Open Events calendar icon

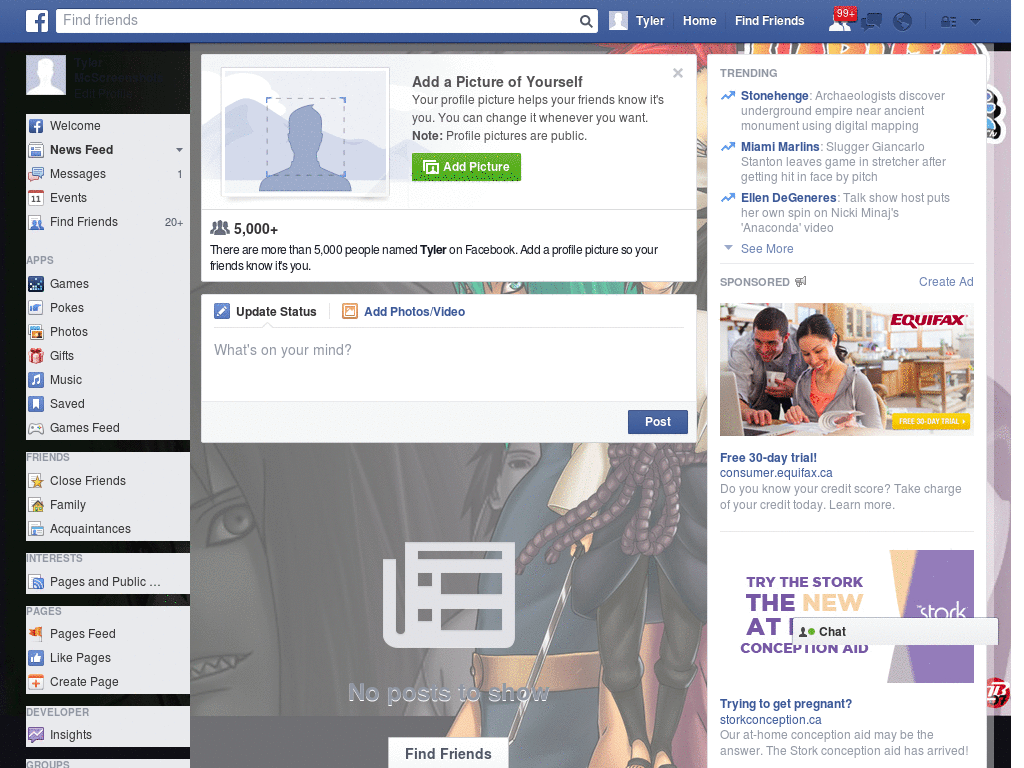pyautogui.click(x=36, y=198)
